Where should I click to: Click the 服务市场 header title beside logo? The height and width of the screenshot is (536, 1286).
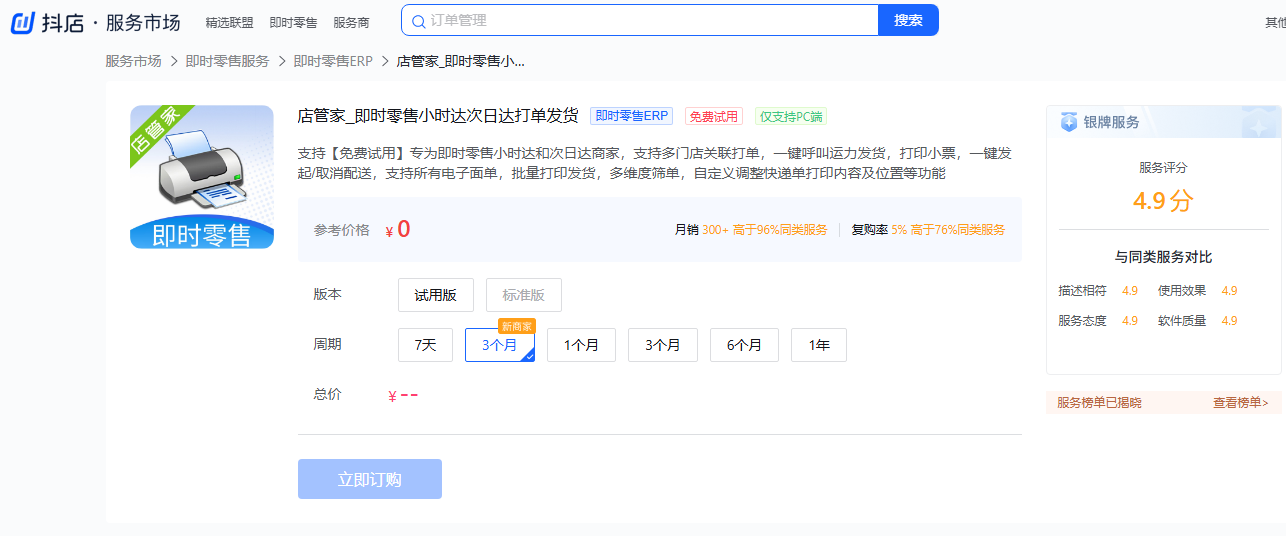[142, 22]
